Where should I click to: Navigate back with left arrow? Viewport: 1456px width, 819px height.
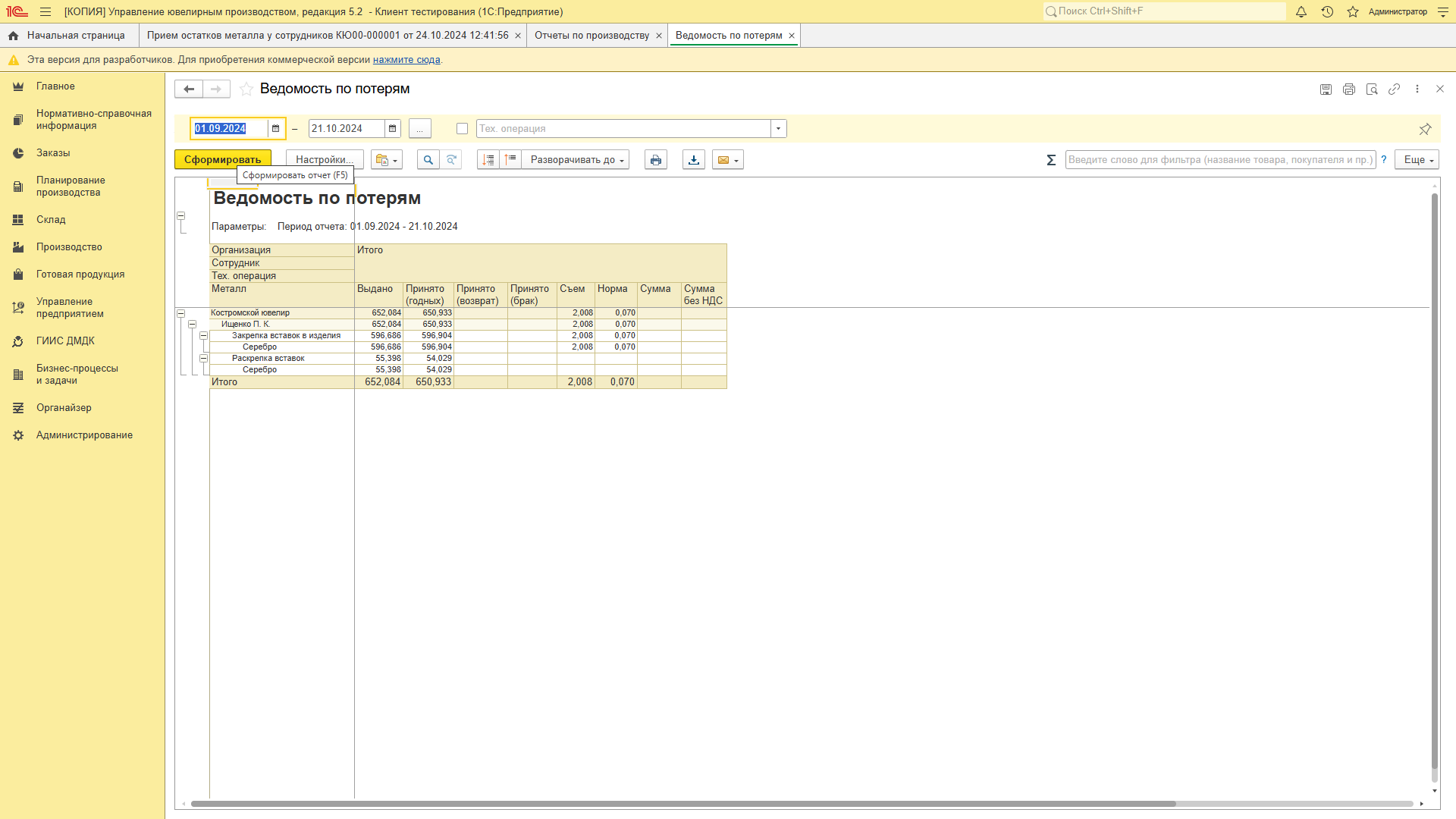[x=189, y=89]
